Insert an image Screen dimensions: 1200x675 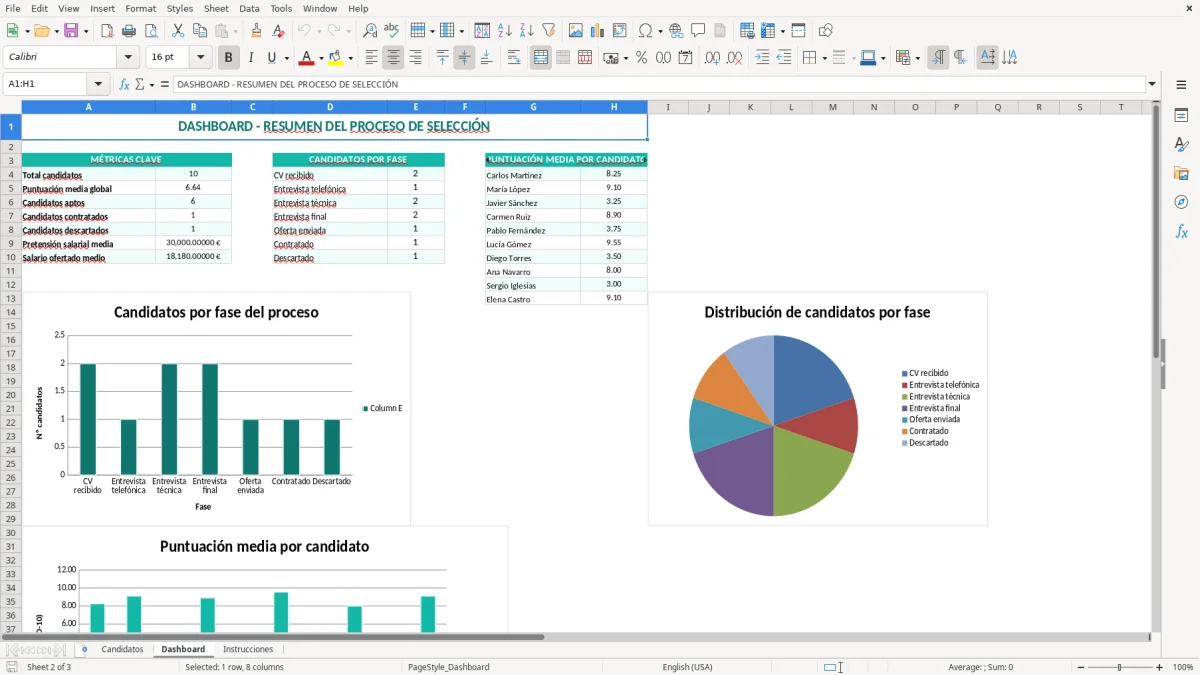point(576,31)
